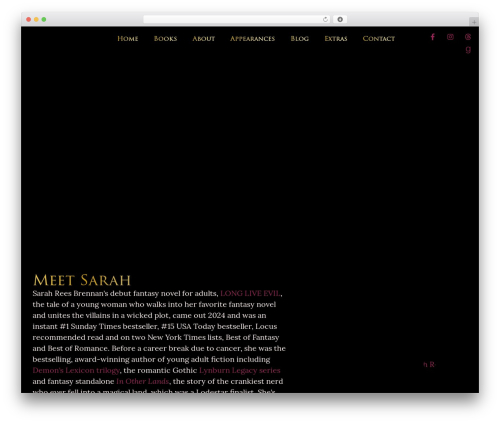
Task: Open the Contact menu item
Action: point(379,39)
